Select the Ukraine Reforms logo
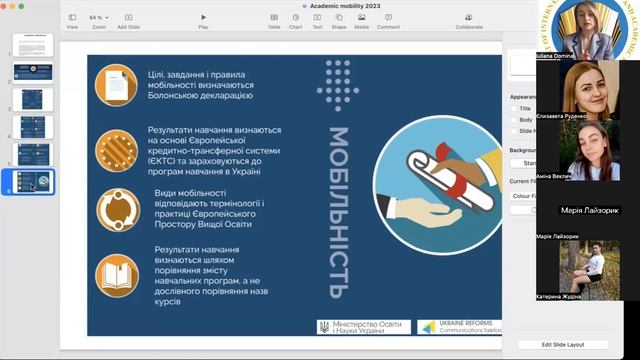The image size is (640, 360). tap(460, 327)
